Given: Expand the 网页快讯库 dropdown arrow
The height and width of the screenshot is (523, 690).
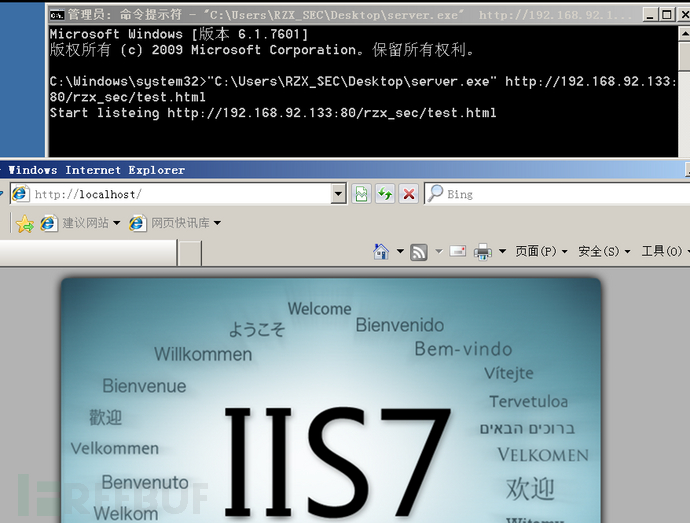Looking at the screenshot, I should [x=217, y=223].
